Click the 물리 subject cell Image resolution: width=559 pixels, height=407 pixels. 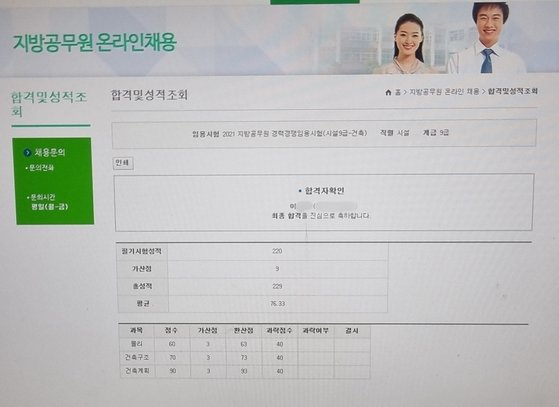137,344
